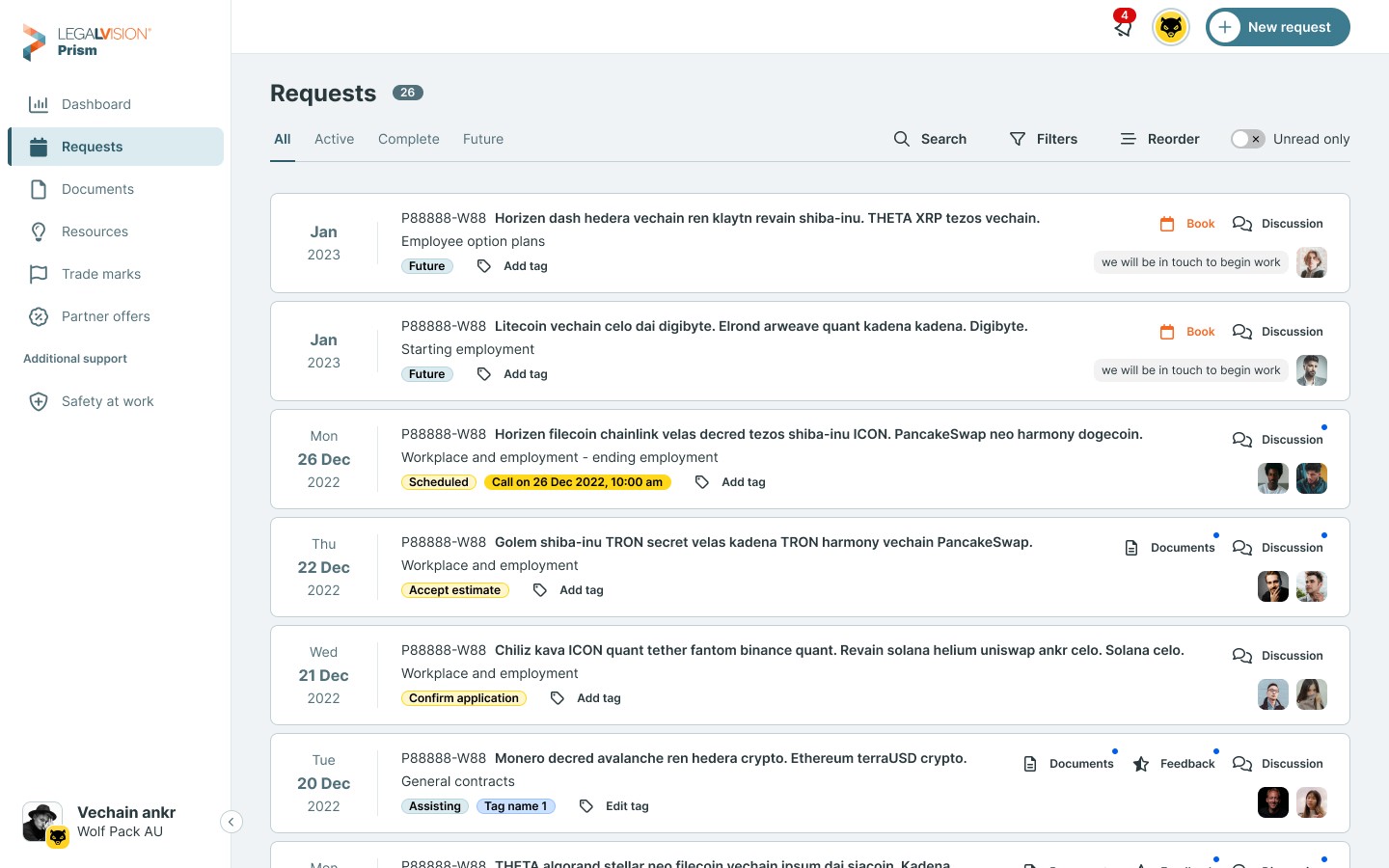The image size is (1389, 868).
Task: Switch to the Active tab
Action: (x=334, y=139)
